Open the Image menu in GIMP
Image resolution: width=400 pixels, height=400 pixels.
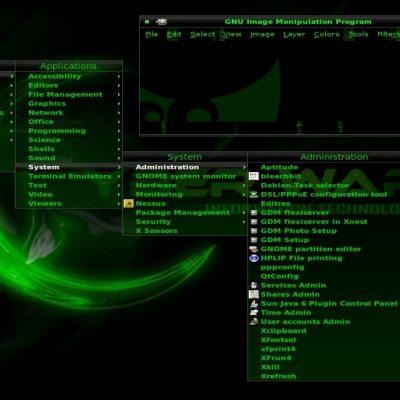coord(262,34)
